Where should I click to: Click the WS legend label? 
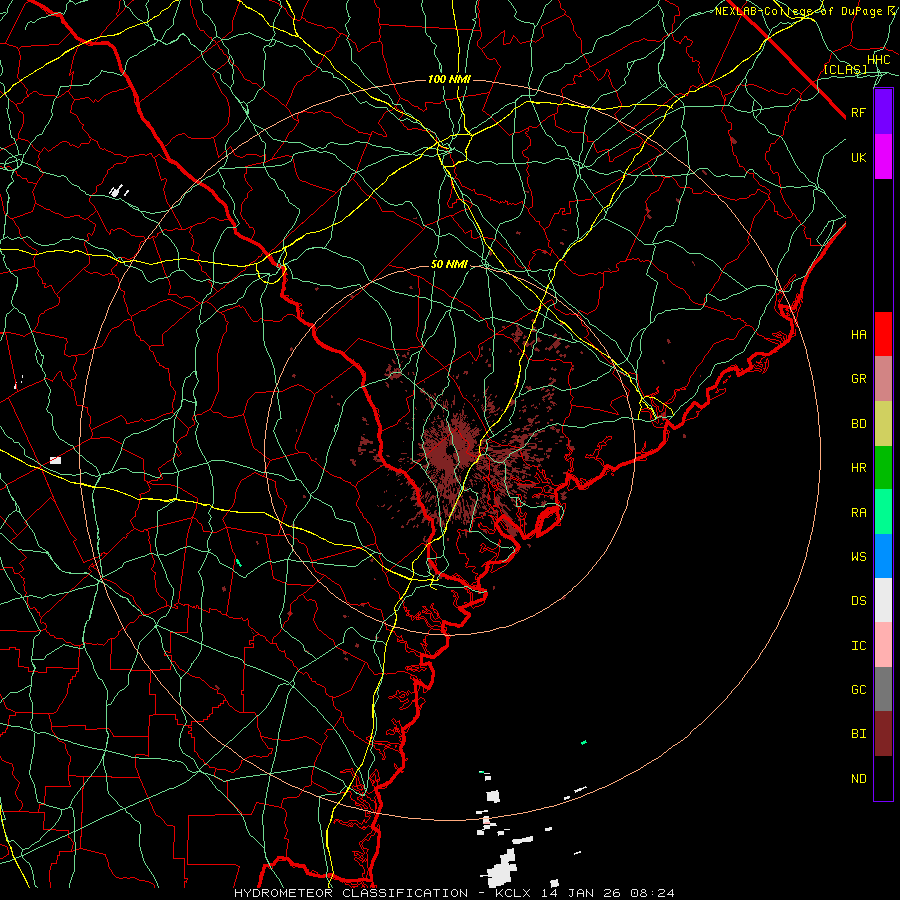pyautogui.click(x=859, y=557)
